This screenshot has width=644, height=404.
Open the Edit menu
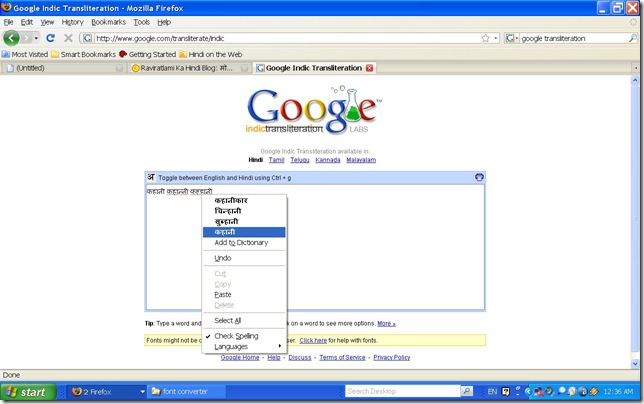click(x=27, y=22)
